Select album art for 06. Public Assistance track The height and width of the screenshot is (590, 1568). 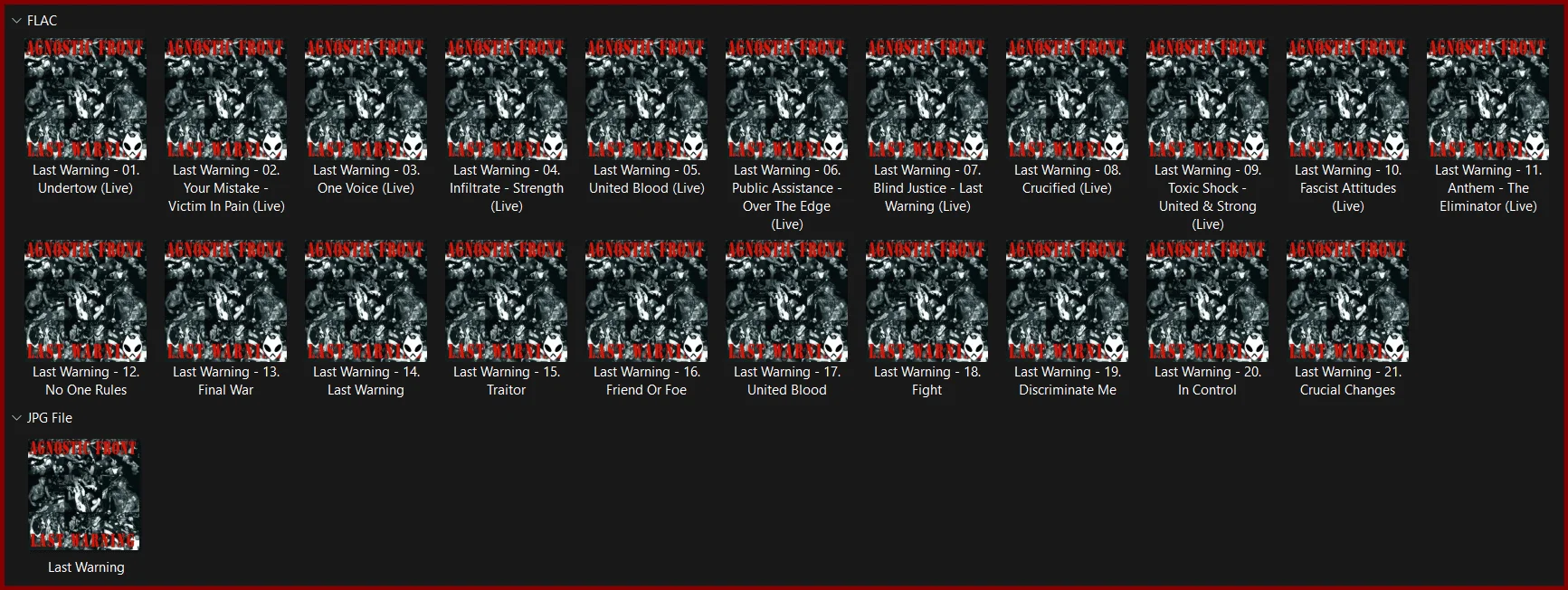tap(787, 99)
